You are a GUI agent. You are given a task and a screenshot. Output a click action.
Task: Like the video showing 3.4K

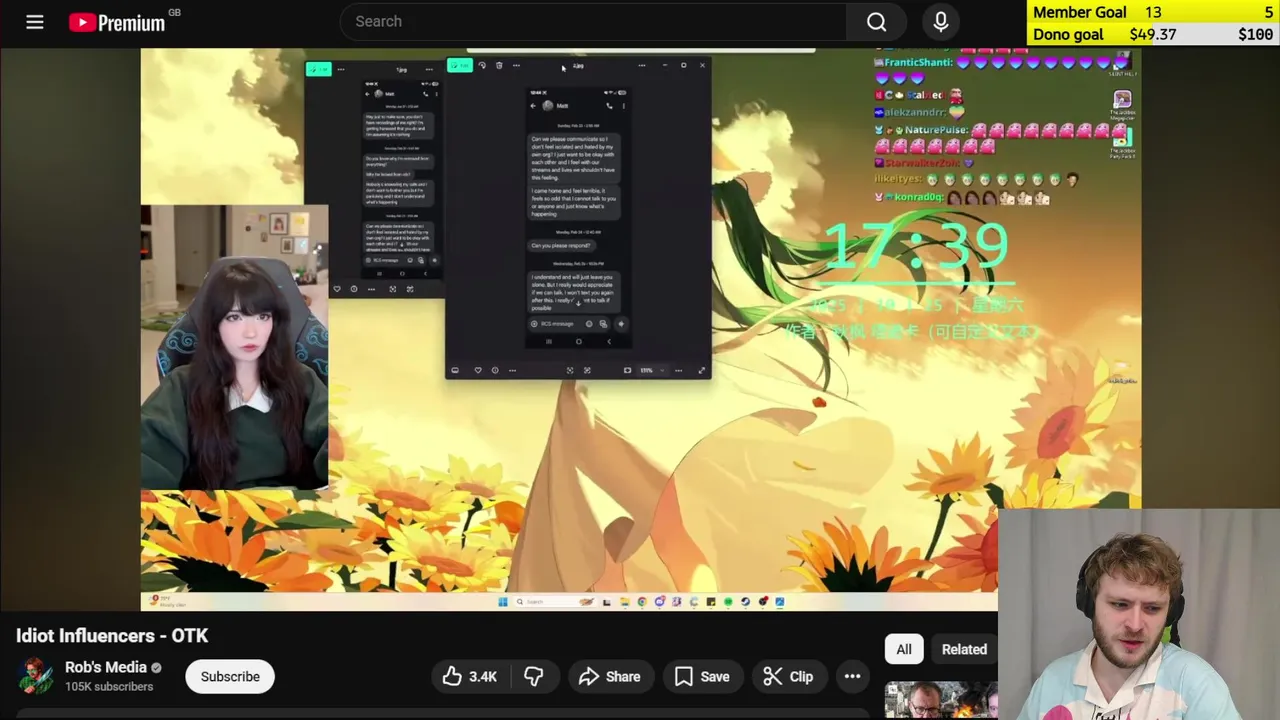tap(470, 677)
